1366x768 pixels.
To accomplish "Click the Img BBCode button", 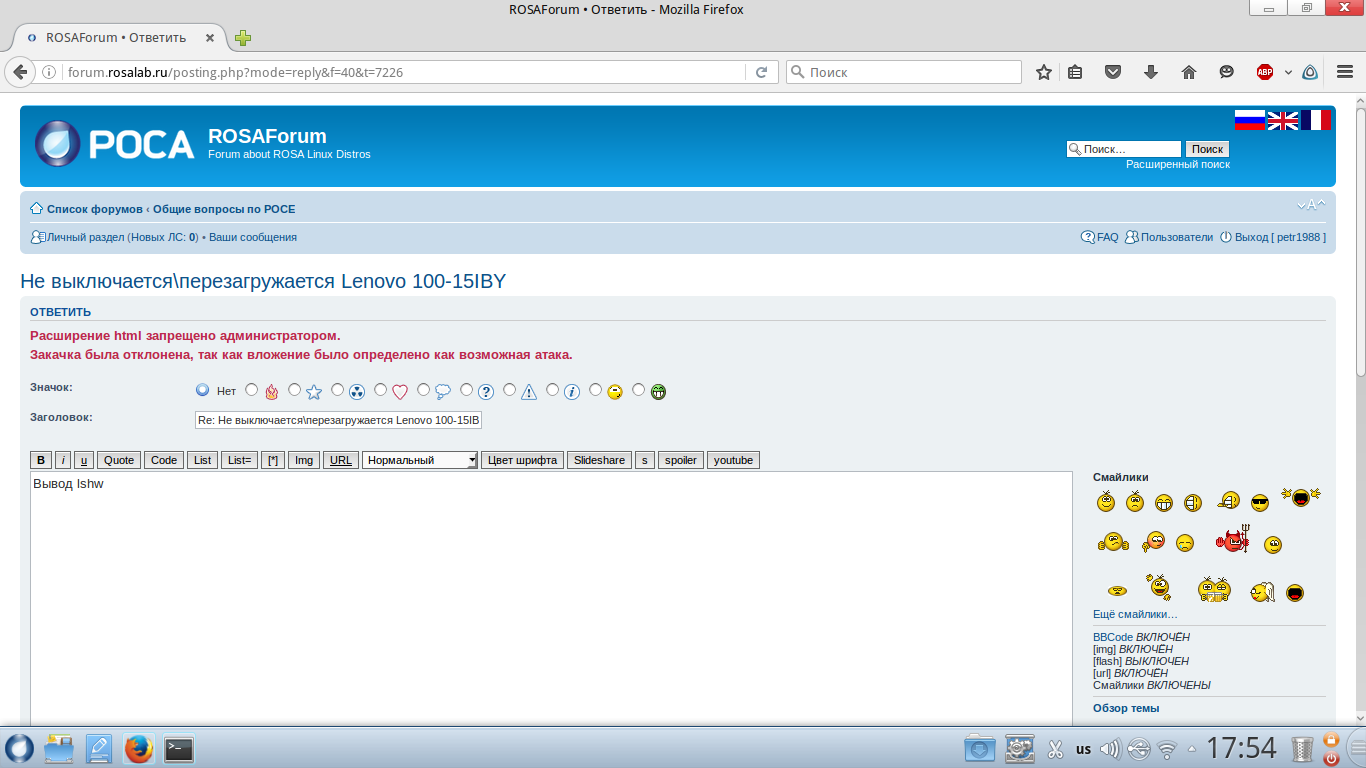I will pos(304,460).
